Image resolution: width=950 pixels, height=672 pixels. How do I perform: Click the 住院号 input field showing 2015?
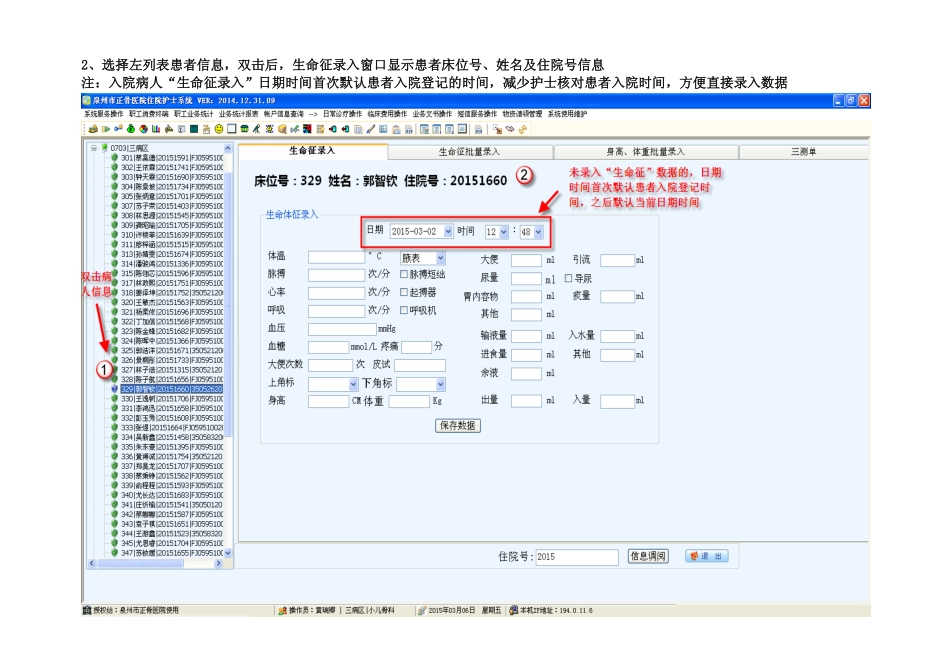577,557
